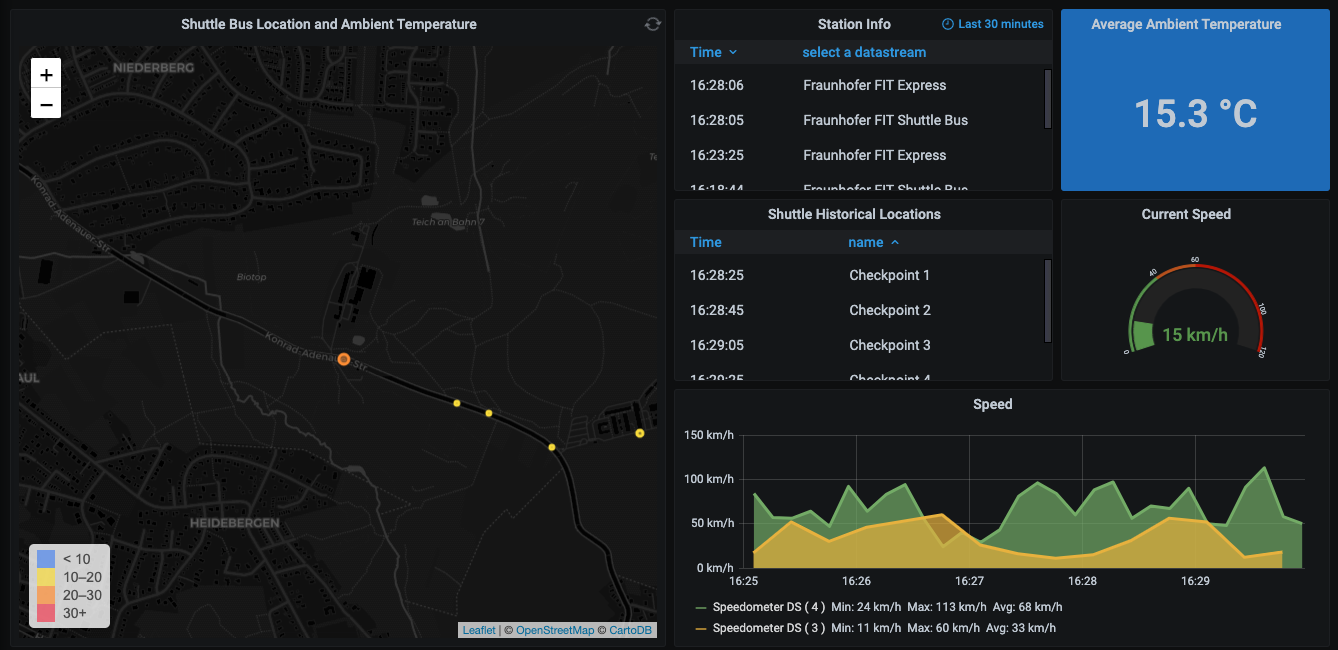Screen dimensions: 1338x650
Task: Click the clock icon beside Last 30 minutes
Action: coord(948,24)
